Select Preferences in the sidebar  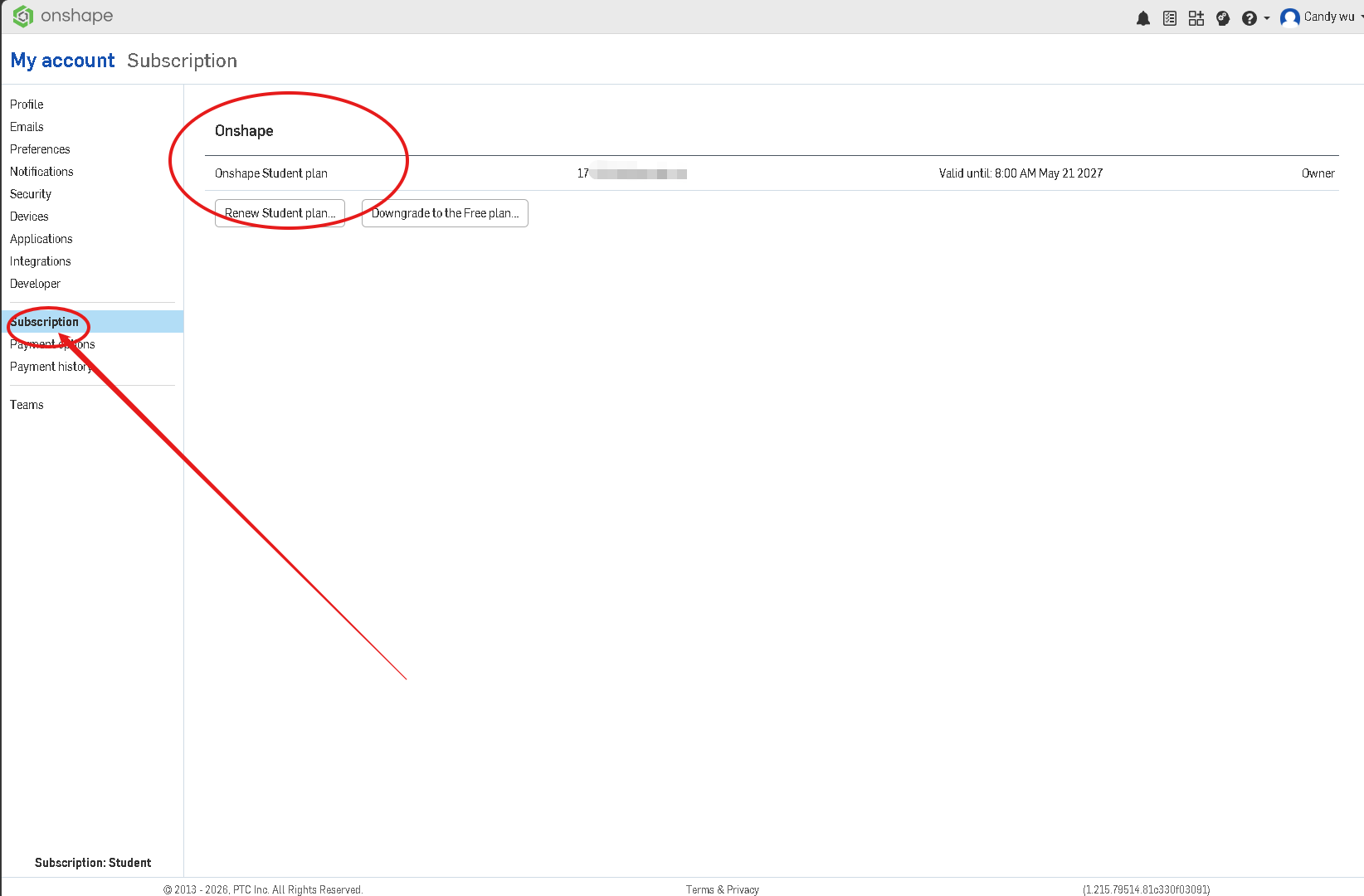(x=40, y=149)
